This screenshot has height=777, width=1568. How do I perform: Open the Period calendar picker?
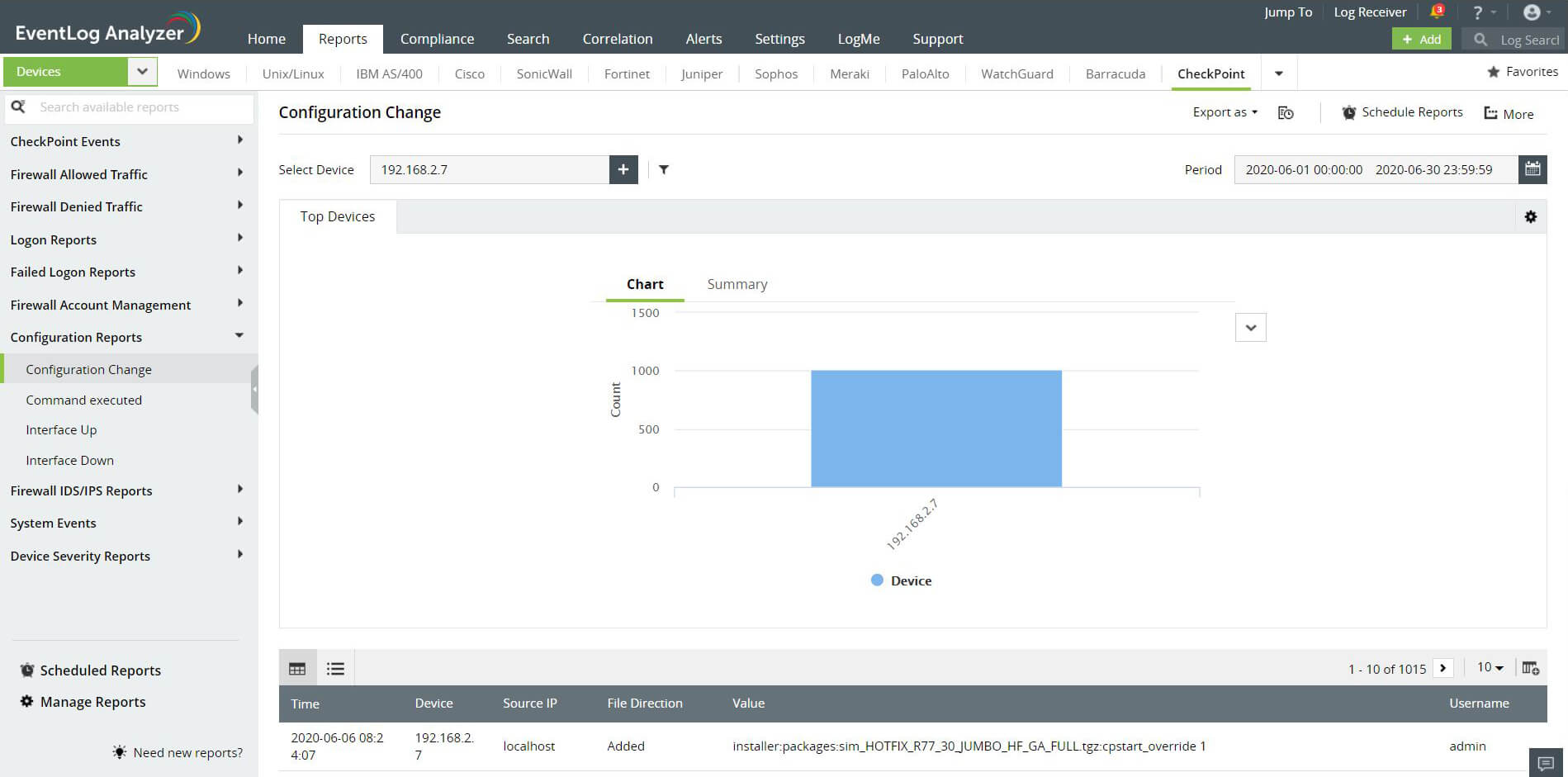coord(1532,169)
